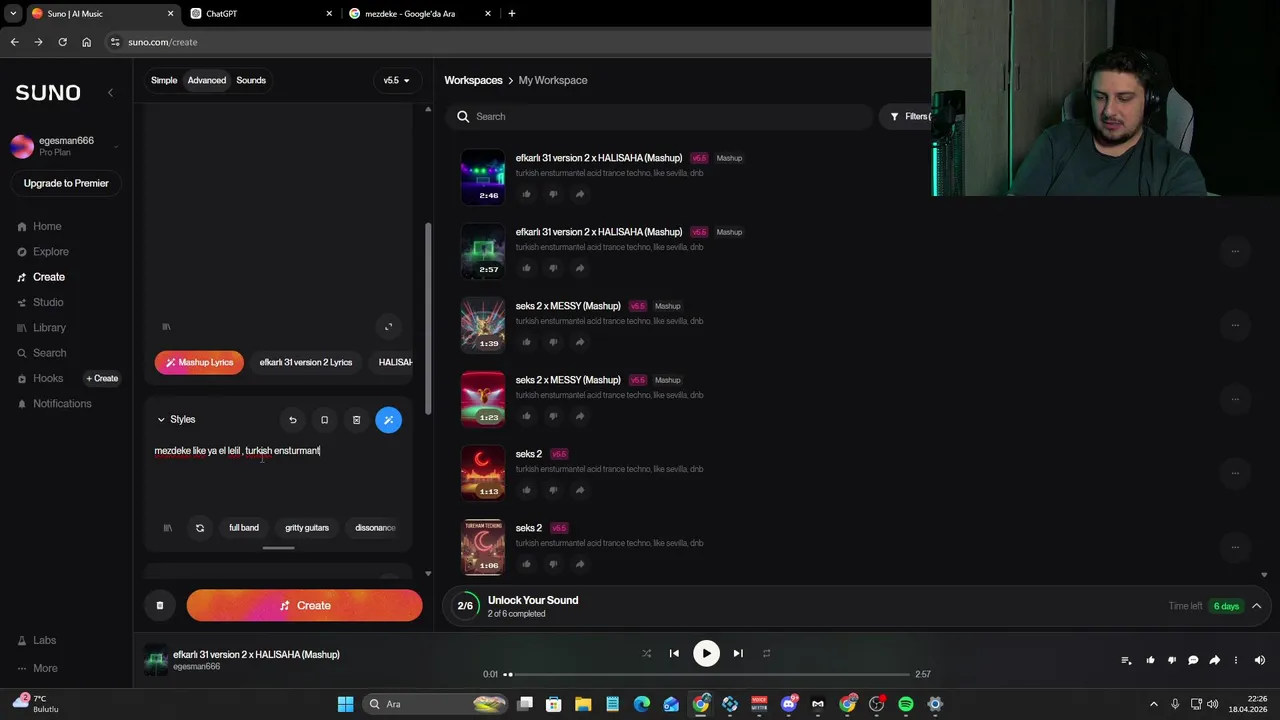Viewport: 1280px width, 720px height.
Task: Expand the lyrics editor to full size
Action: (x=389, y=326)
